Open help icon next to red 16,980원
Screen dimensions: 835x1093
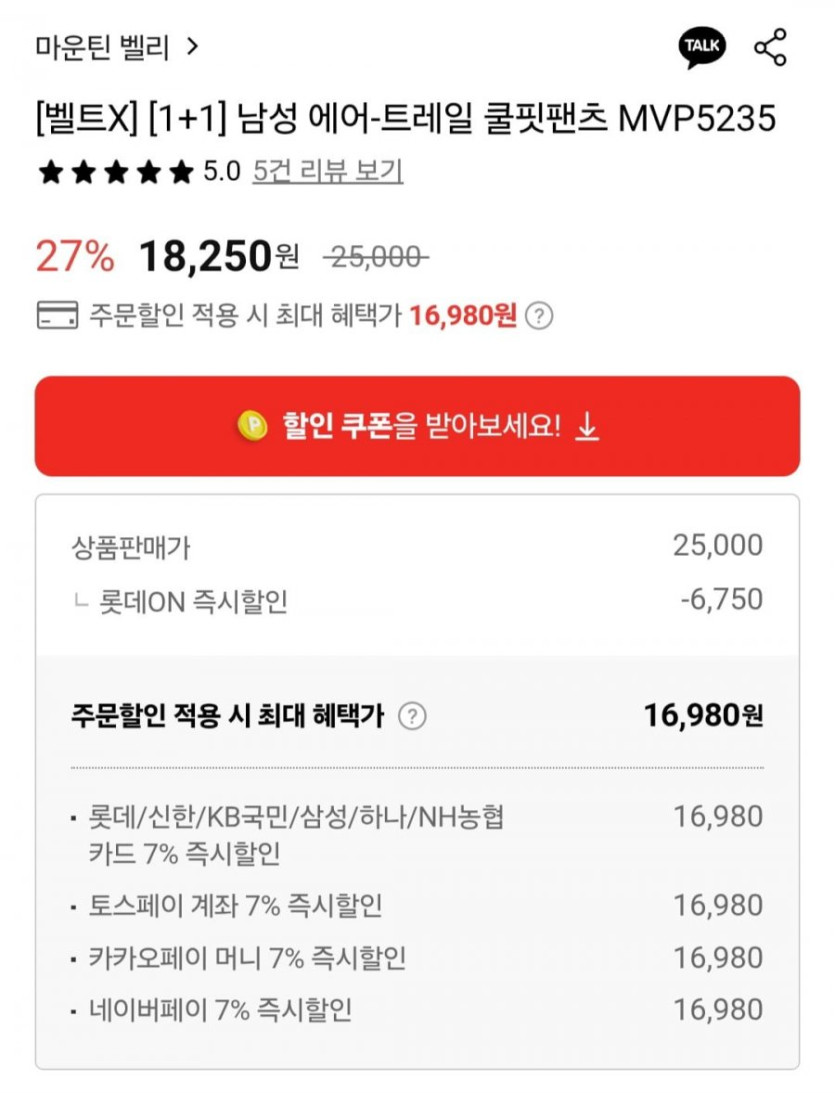[539, 316]
